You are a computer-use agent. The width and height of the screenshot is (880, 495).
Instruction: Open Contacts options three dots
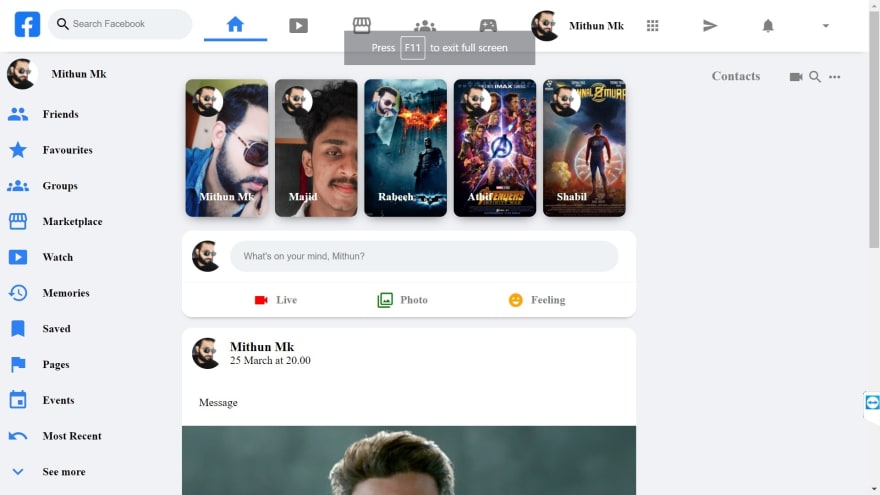835,77
